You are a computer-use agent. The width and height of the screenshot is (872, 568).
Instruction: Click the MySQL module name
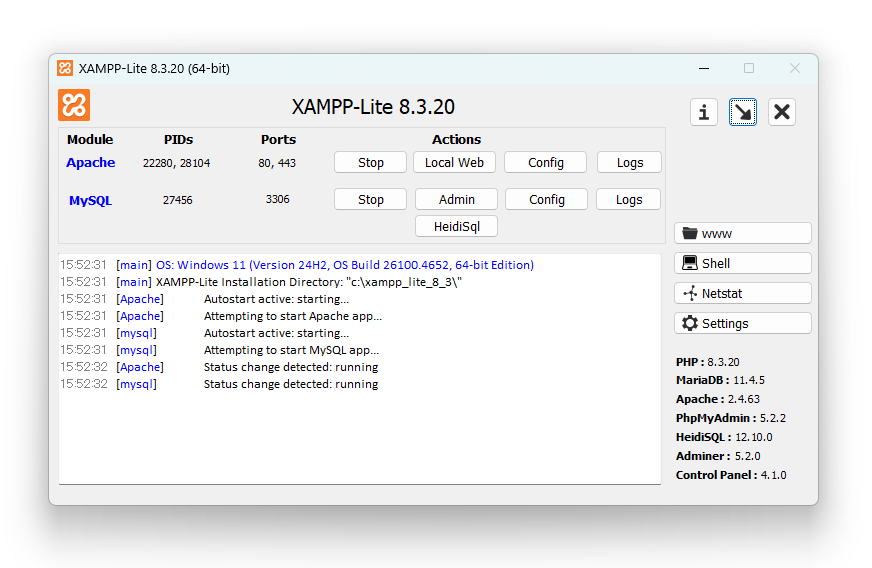click(90, 200)
